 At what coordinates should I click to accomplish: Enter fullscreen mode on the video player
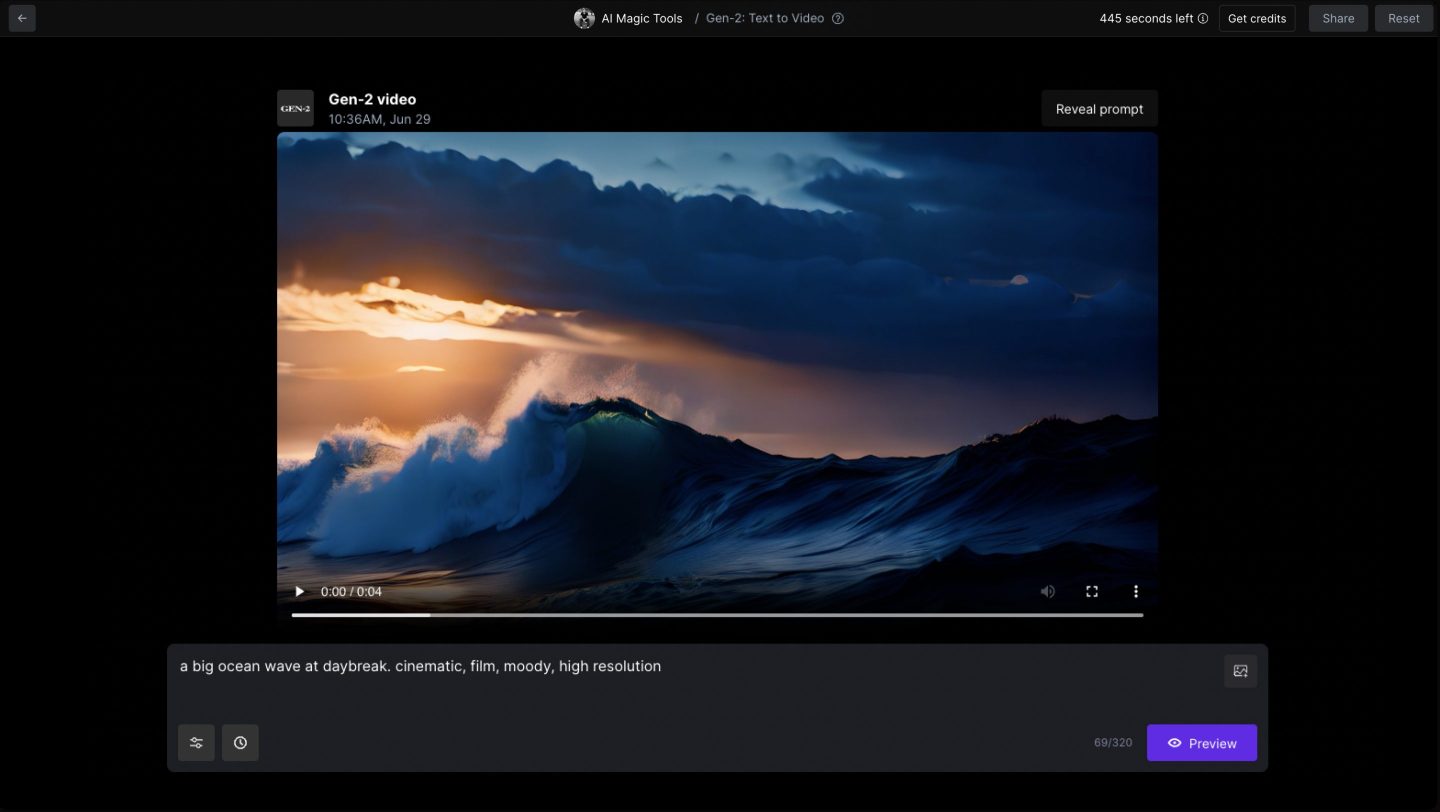[x=1091, y=591]
